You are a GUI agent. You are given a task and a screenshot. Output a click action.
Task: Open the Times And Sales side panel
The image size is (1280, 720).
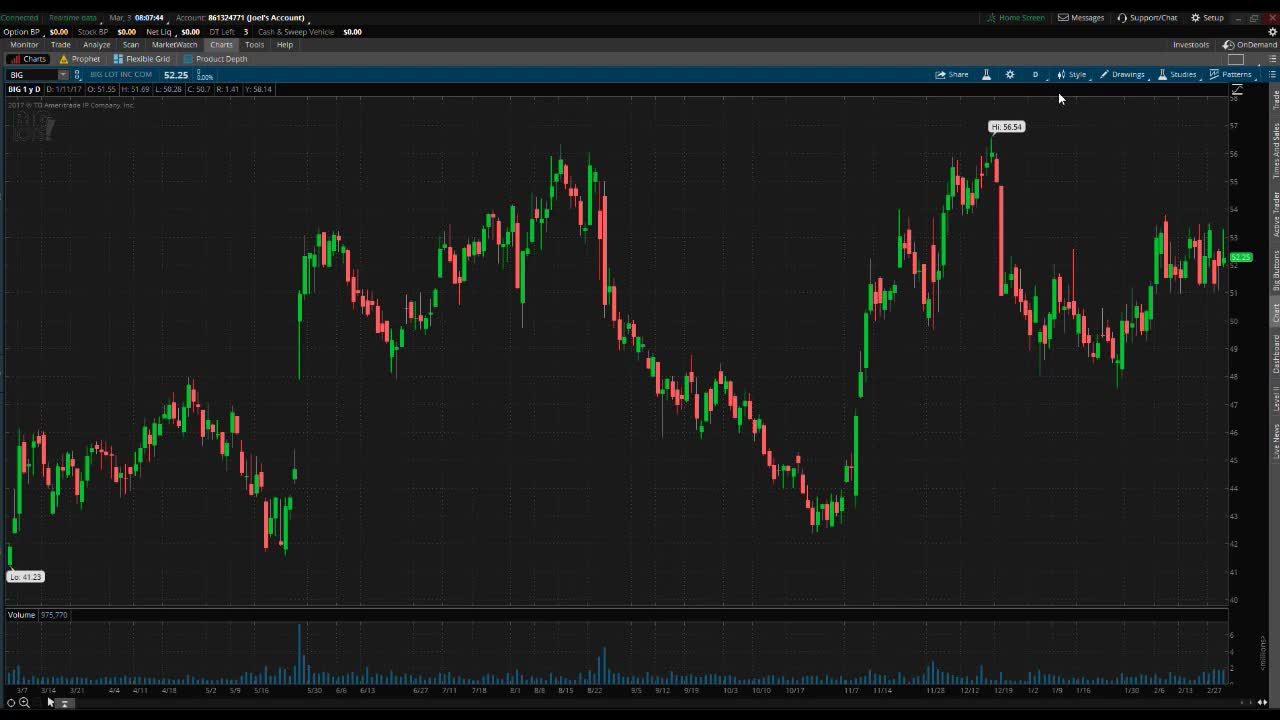click(x=1275, y=152)
